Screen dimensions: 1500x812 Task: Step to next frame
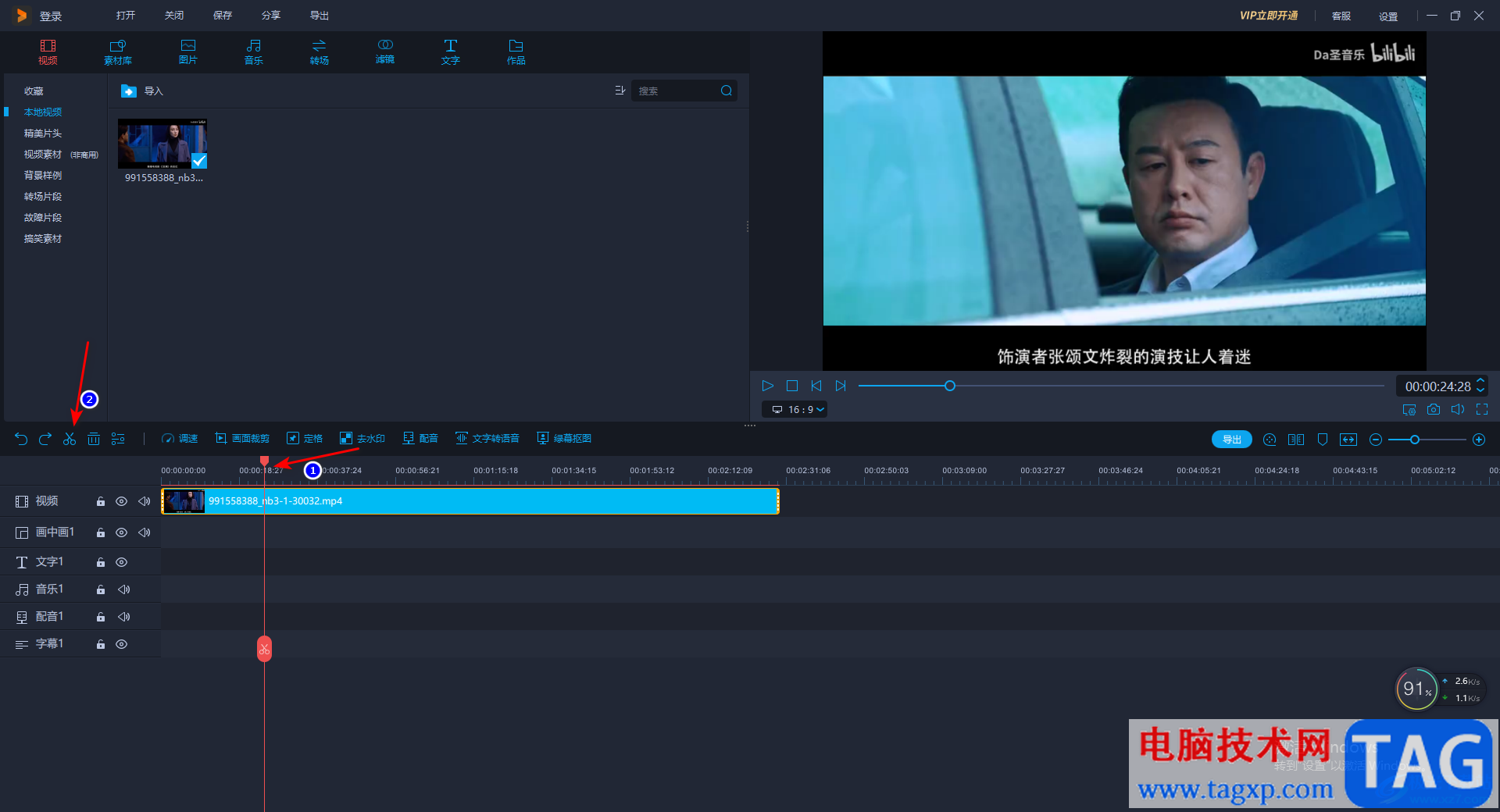click(841, 386)
